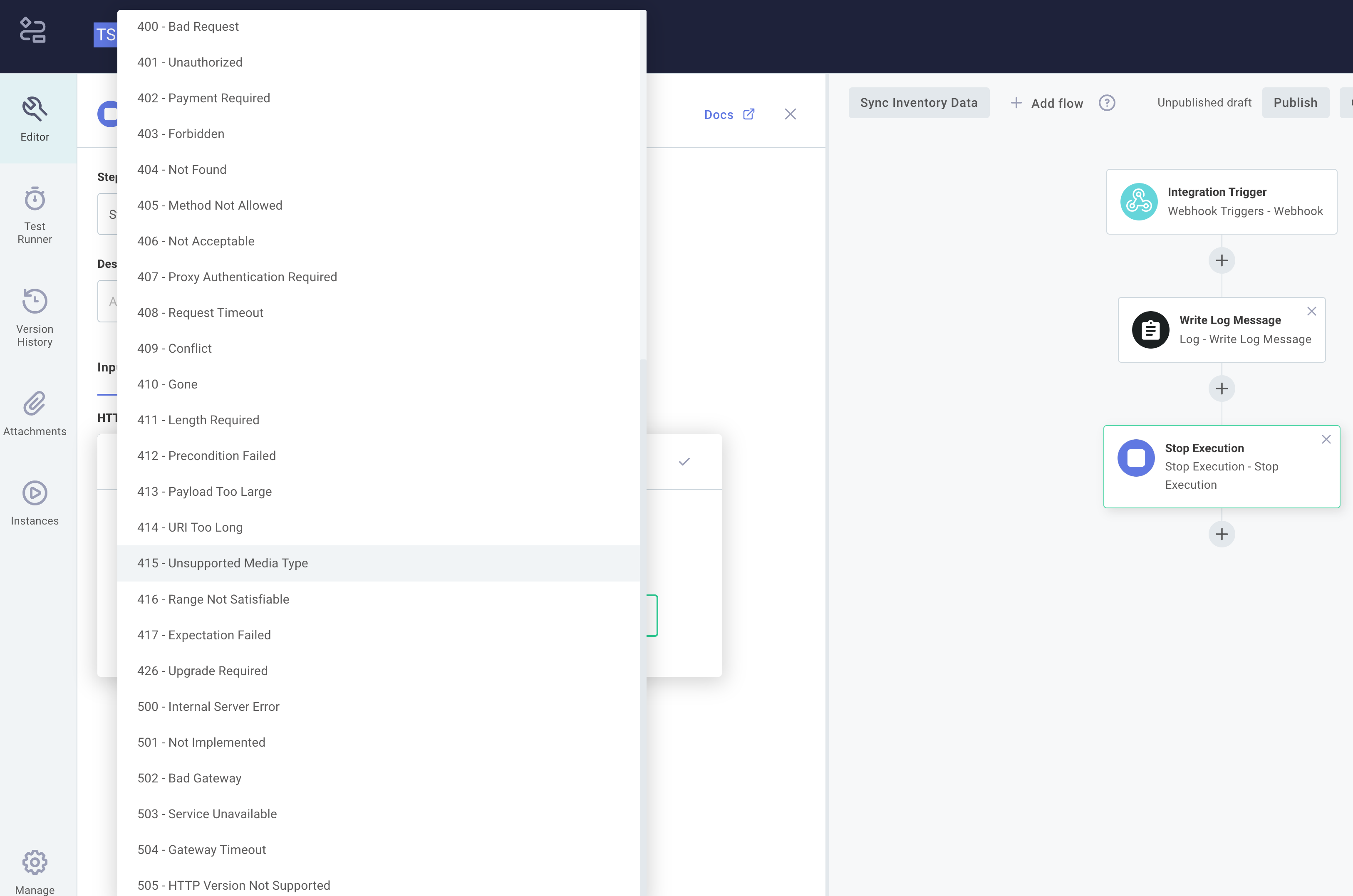Open Version History

pos(34,317)
